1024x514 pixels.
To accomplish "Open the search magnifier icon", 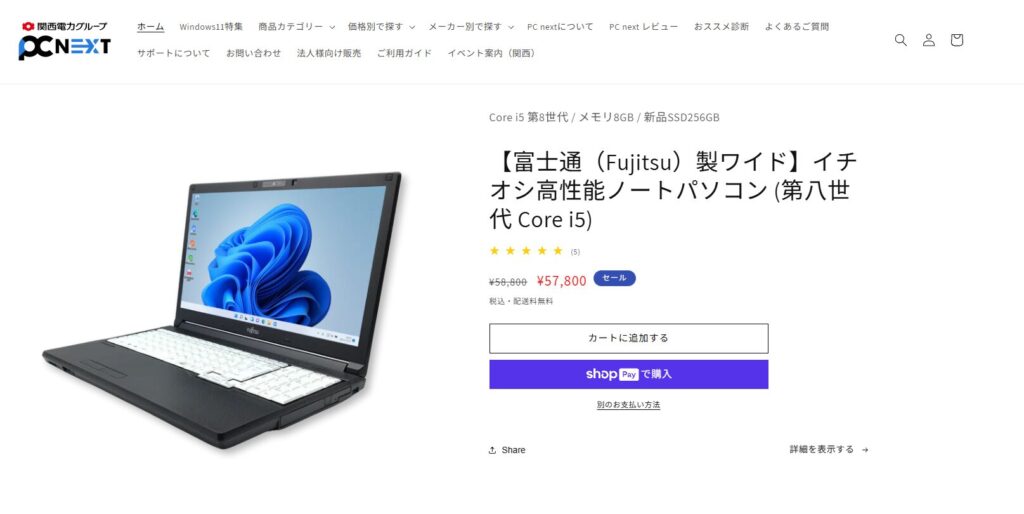I will [901, 40].
